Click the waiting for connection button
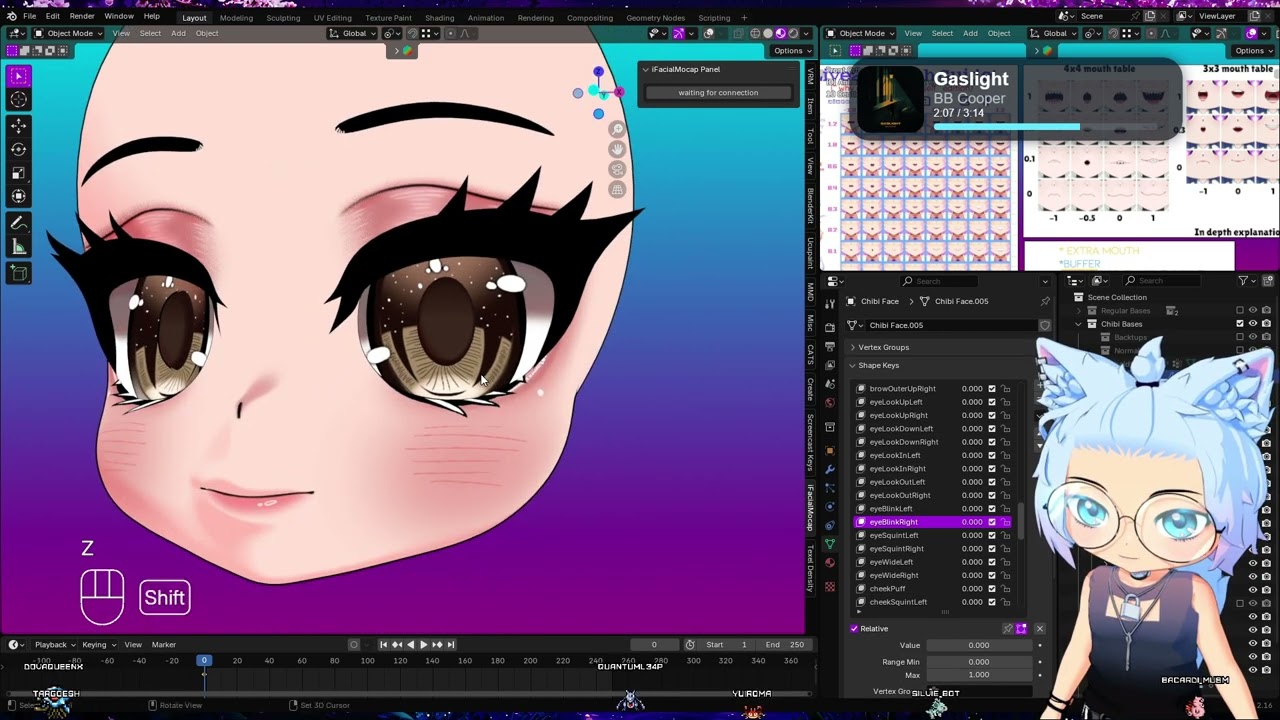Image resolution: width=1280 pixels, height=720 pixels. 718,93
